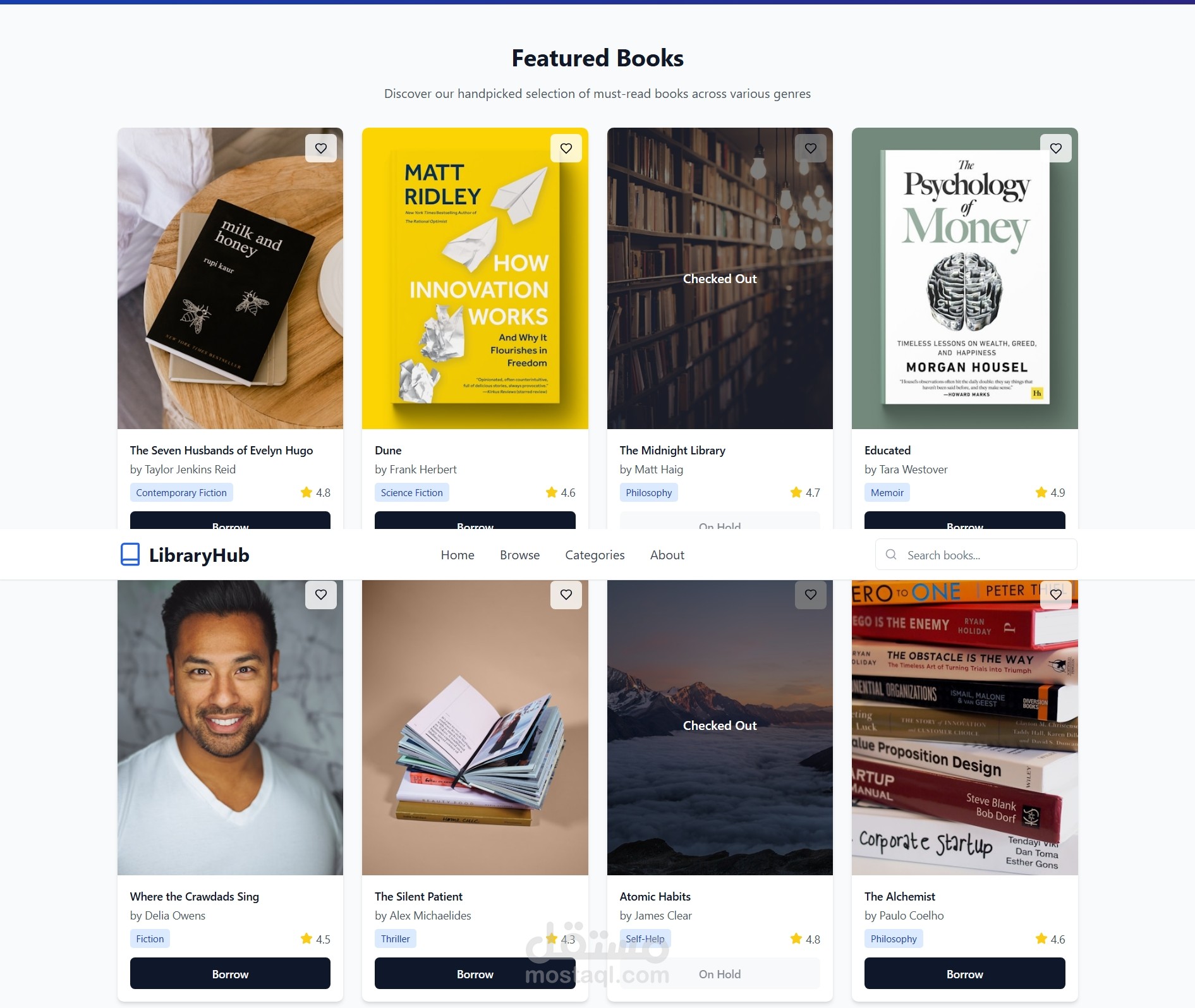Image resolution: width=1195 pixels, height=1008 pixels.
Task: Open the Categories nav link
Action: (x=595, y=555)
